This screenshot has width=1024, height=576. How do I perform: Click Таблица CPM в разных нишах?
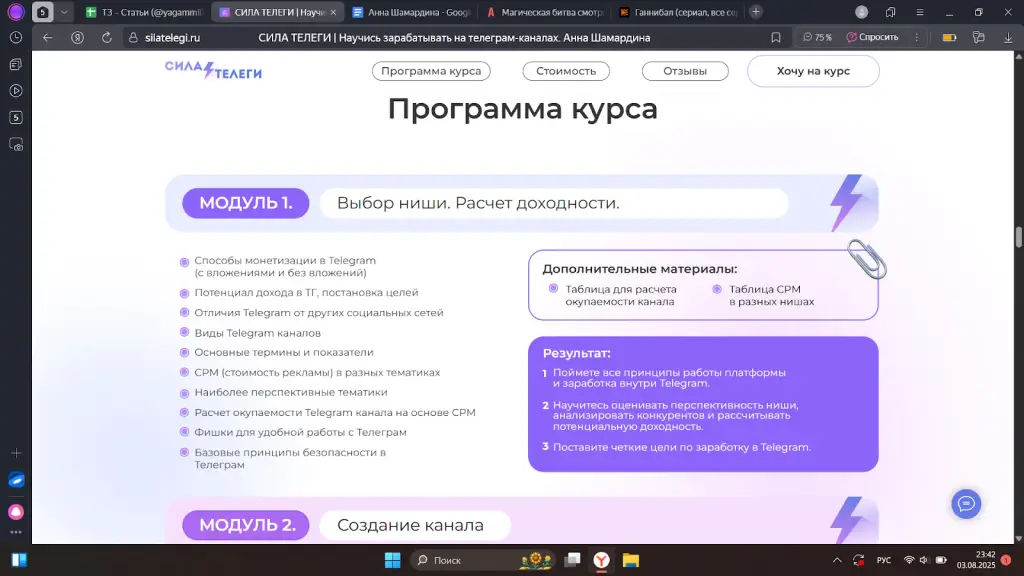pyautogui.click(x=771, y=295)
